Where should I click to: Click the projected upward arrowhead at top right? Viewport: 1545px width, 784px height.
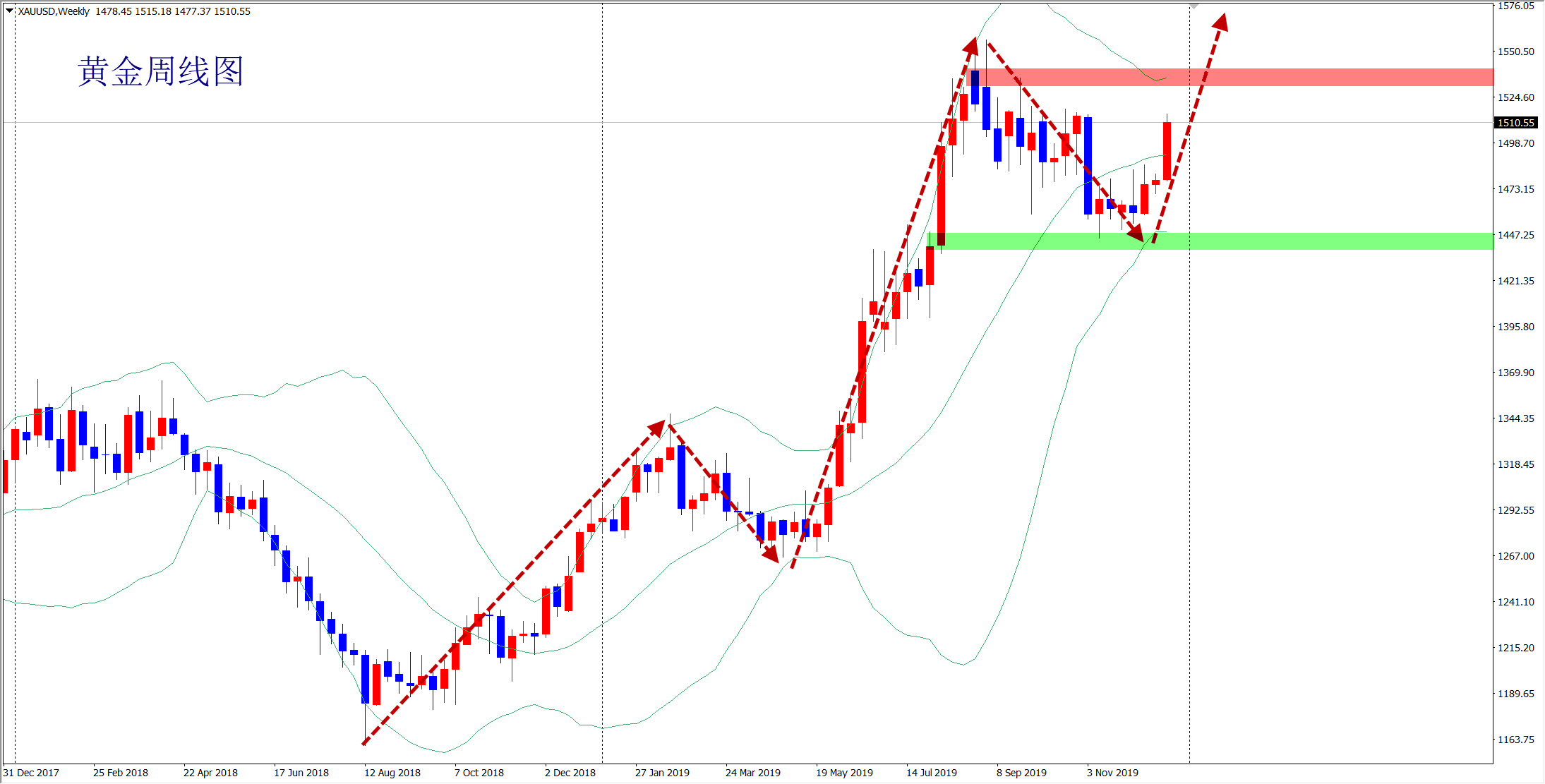pyautogui.click(x=1221, y=23)
